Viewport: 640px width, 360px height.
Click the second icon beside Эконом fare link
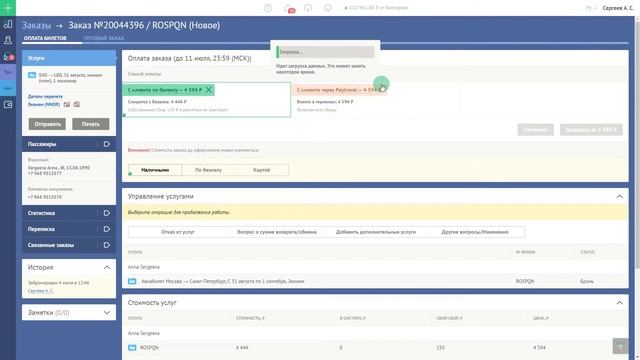(x=76, y=104)
